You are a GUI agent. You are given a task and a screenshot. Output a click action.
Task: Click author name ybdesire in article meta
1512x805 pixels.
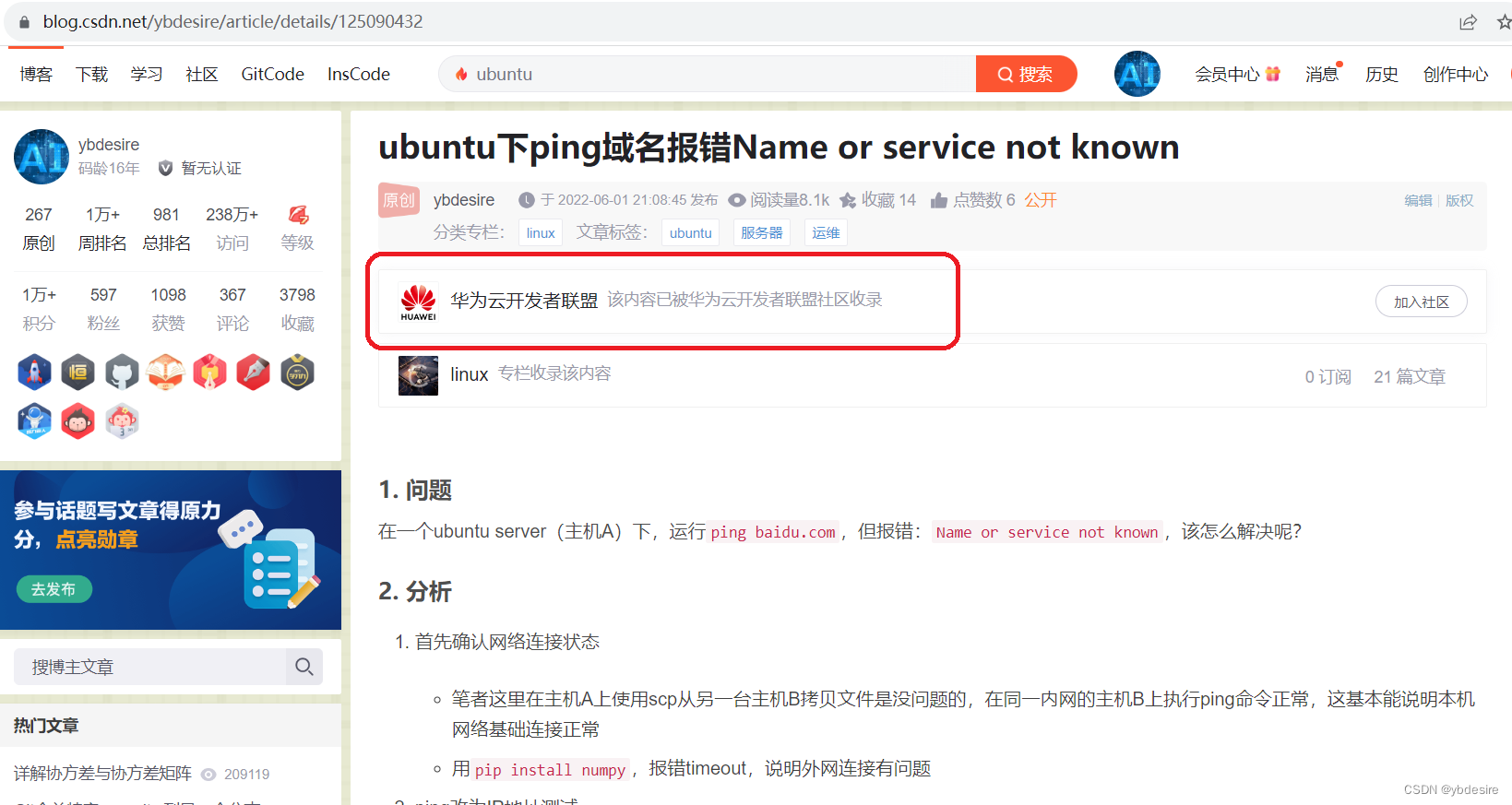464,200
